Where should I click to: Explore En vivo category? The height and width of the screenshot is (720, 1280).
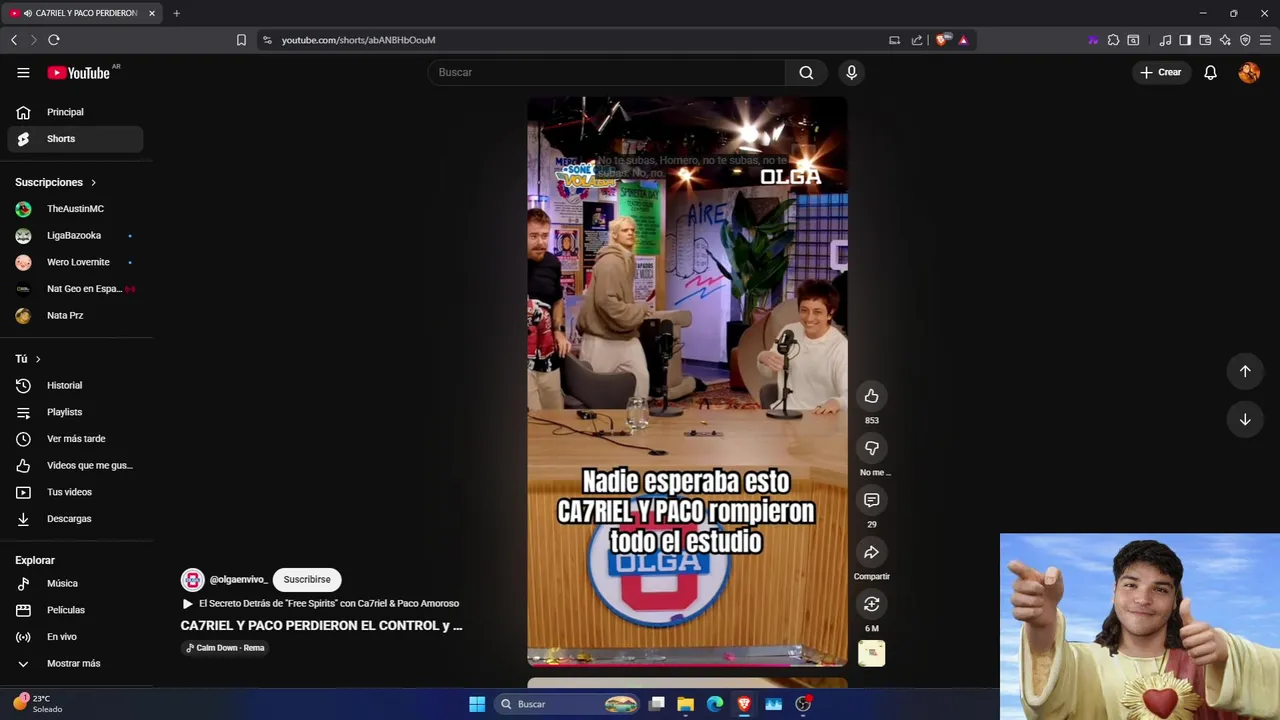pos(75,637)
